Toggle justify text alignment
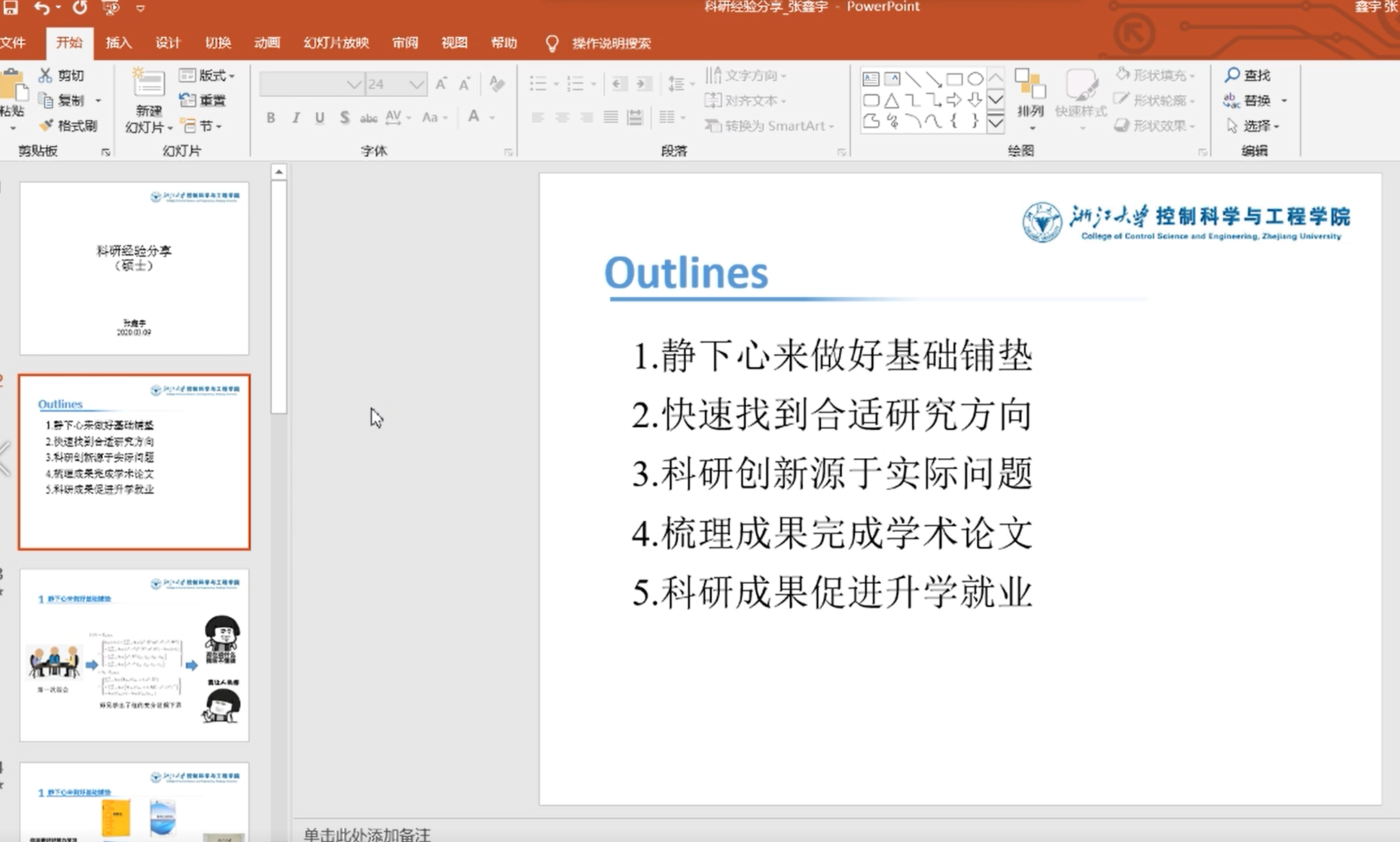Screen dimensions: 1400x842 (611, 117)
